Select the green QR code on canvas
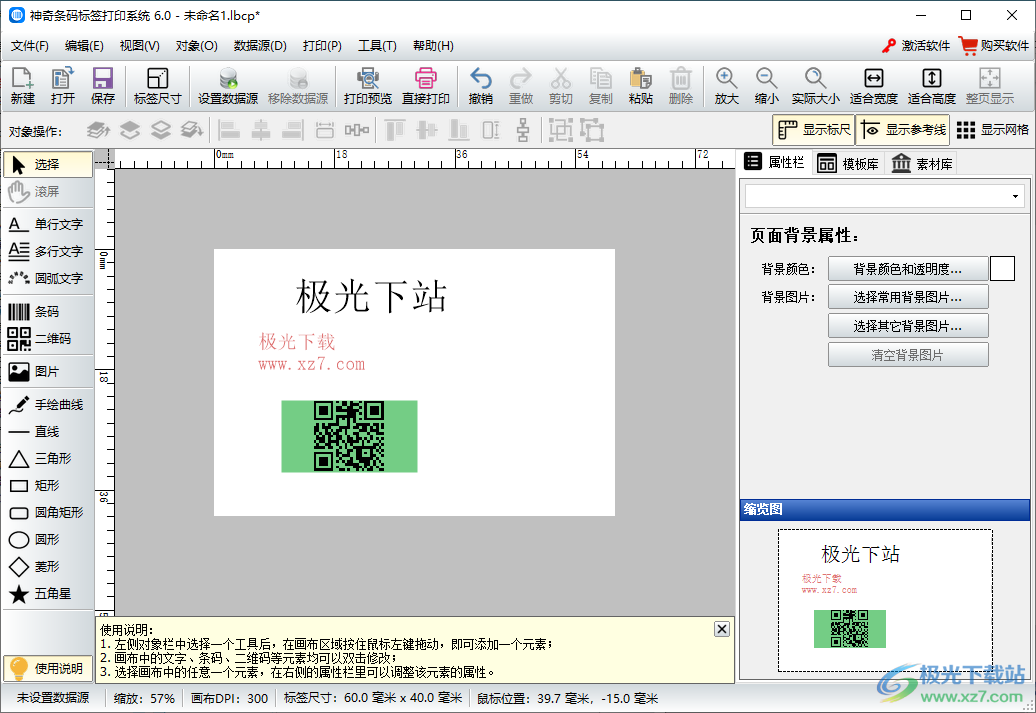Image resolution: width=1036 pixels, height=713 pixels. 349,436
